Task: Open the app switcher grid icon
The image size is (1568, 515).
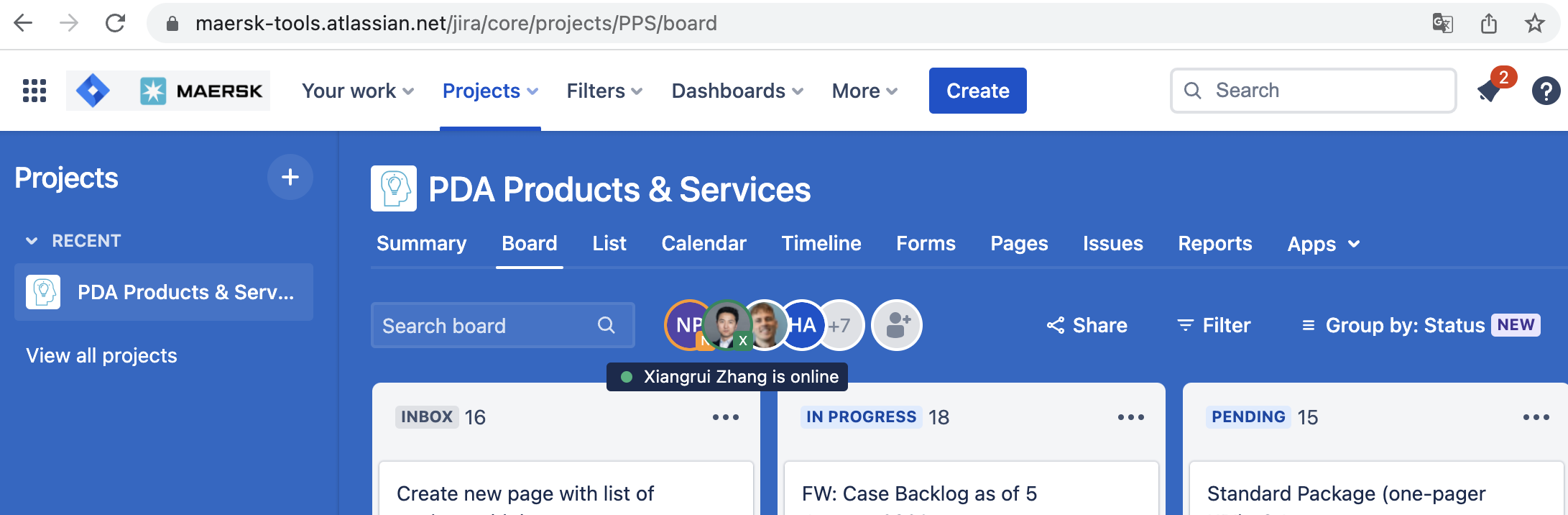Action: click(x=34, y=91)
